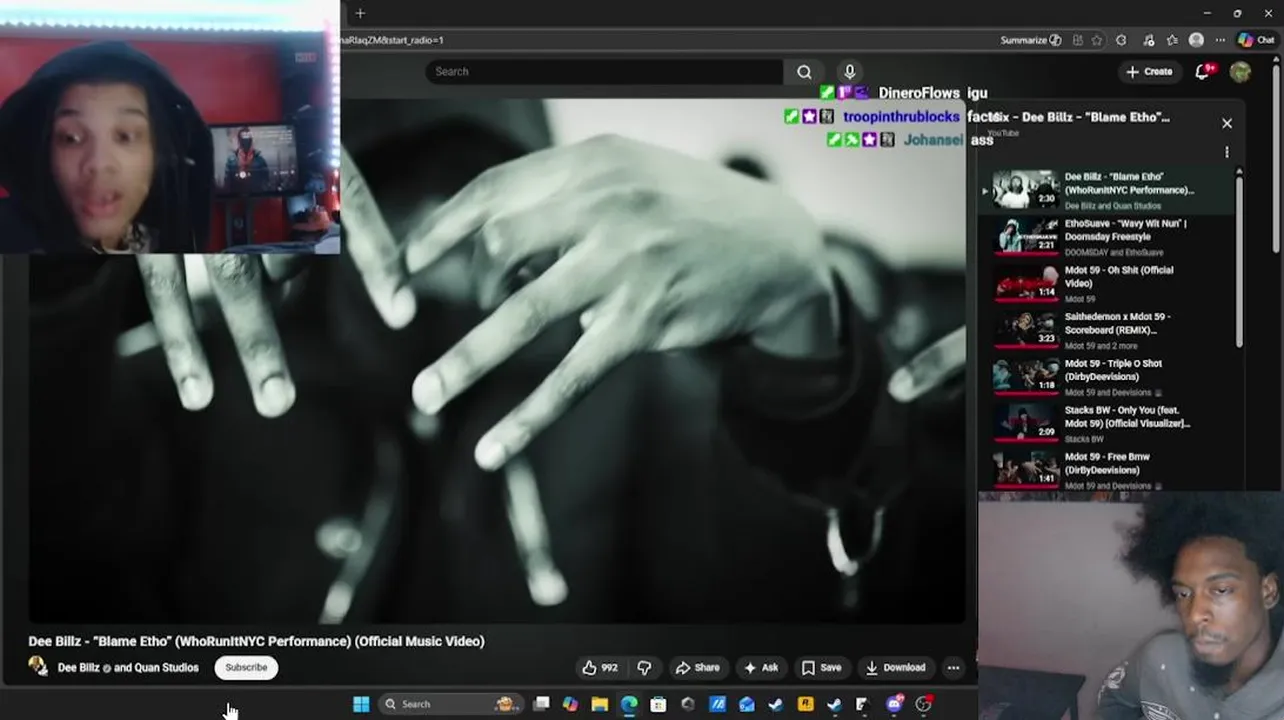Open the favorites list icon
Viewport: 1284px width, 720px height.
(1172, 40)
